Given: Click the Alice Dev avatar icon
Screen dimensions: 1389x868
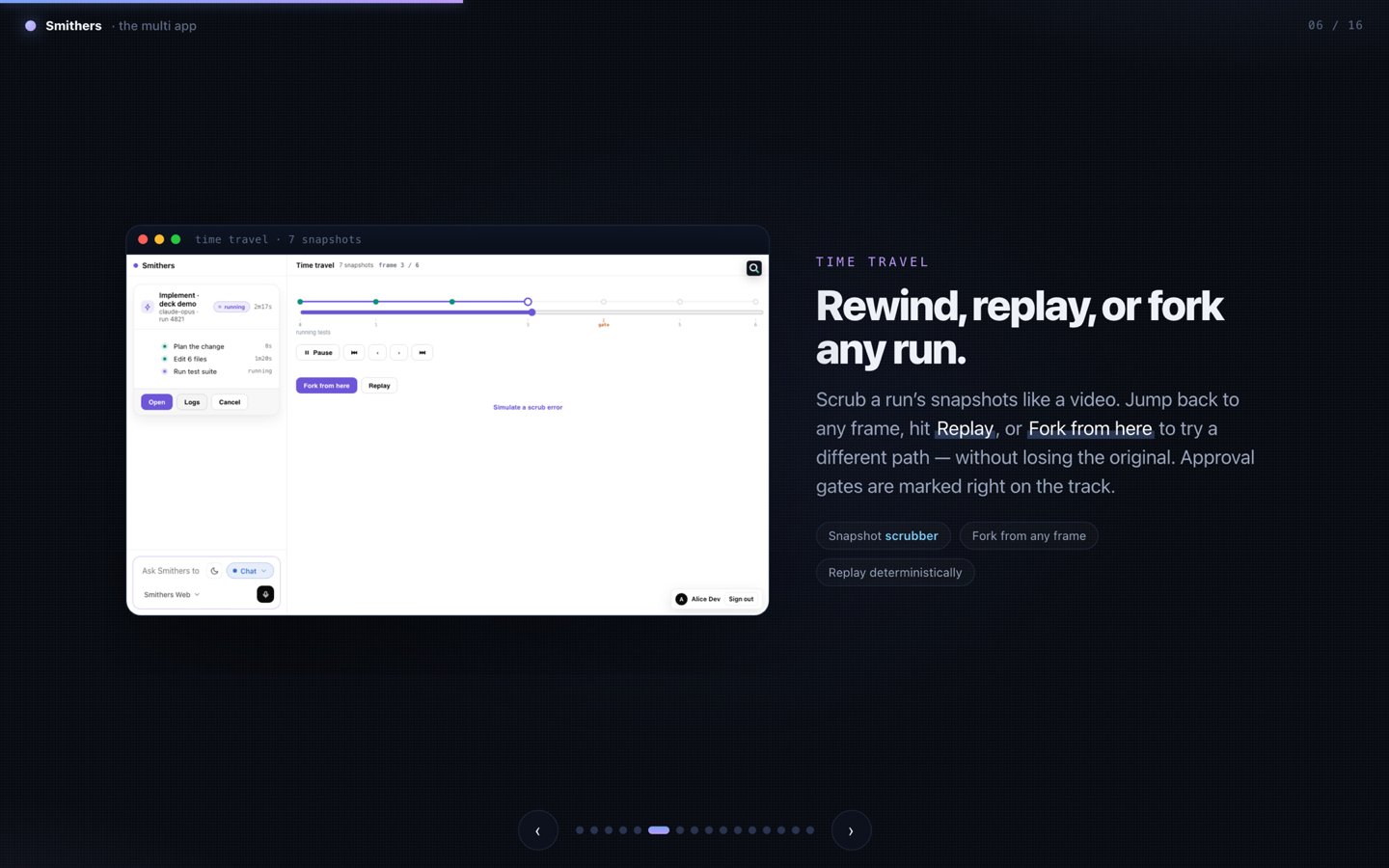Looking at the screenshot, I should 681,599.
